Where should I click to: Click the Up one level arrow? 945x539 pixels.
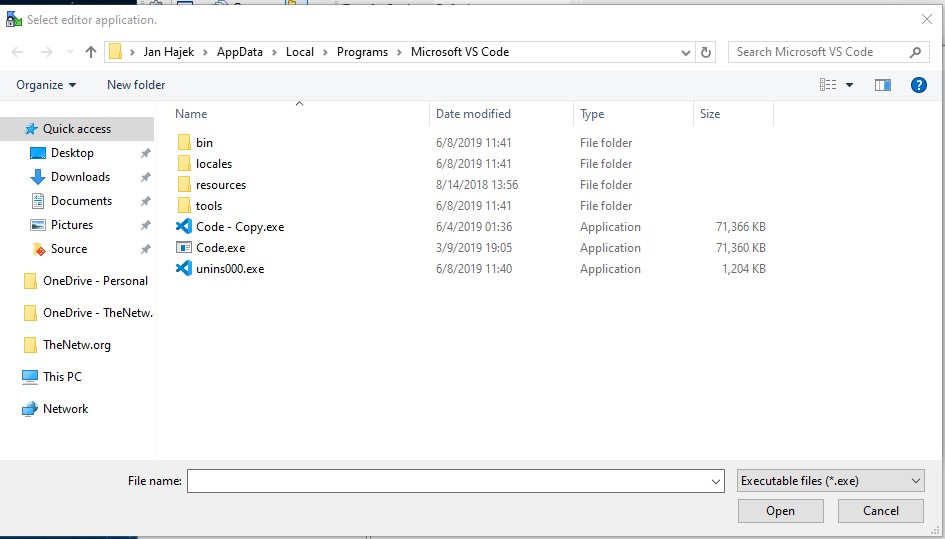pyautogui.click(x=91, y=52)
